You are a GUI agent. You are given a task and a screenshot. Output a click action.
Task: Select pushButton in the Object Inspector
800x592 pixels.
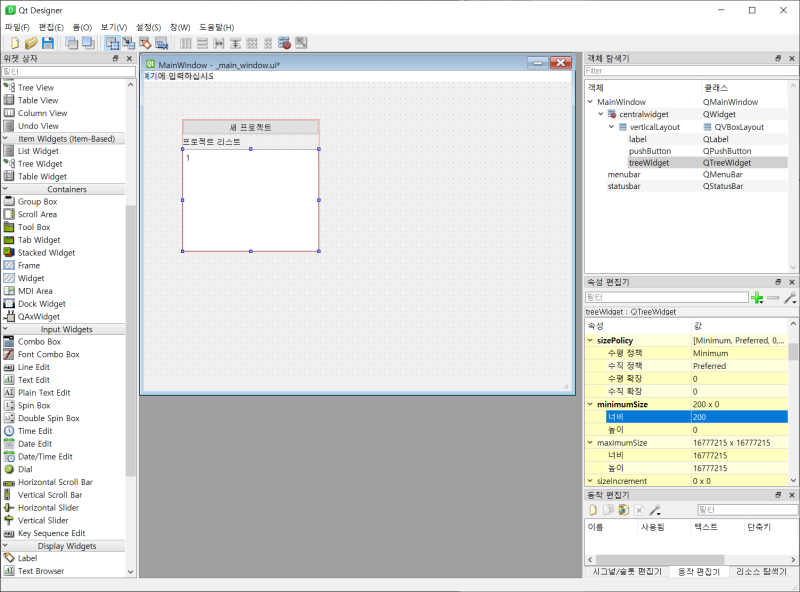click(x=650, y=151)
